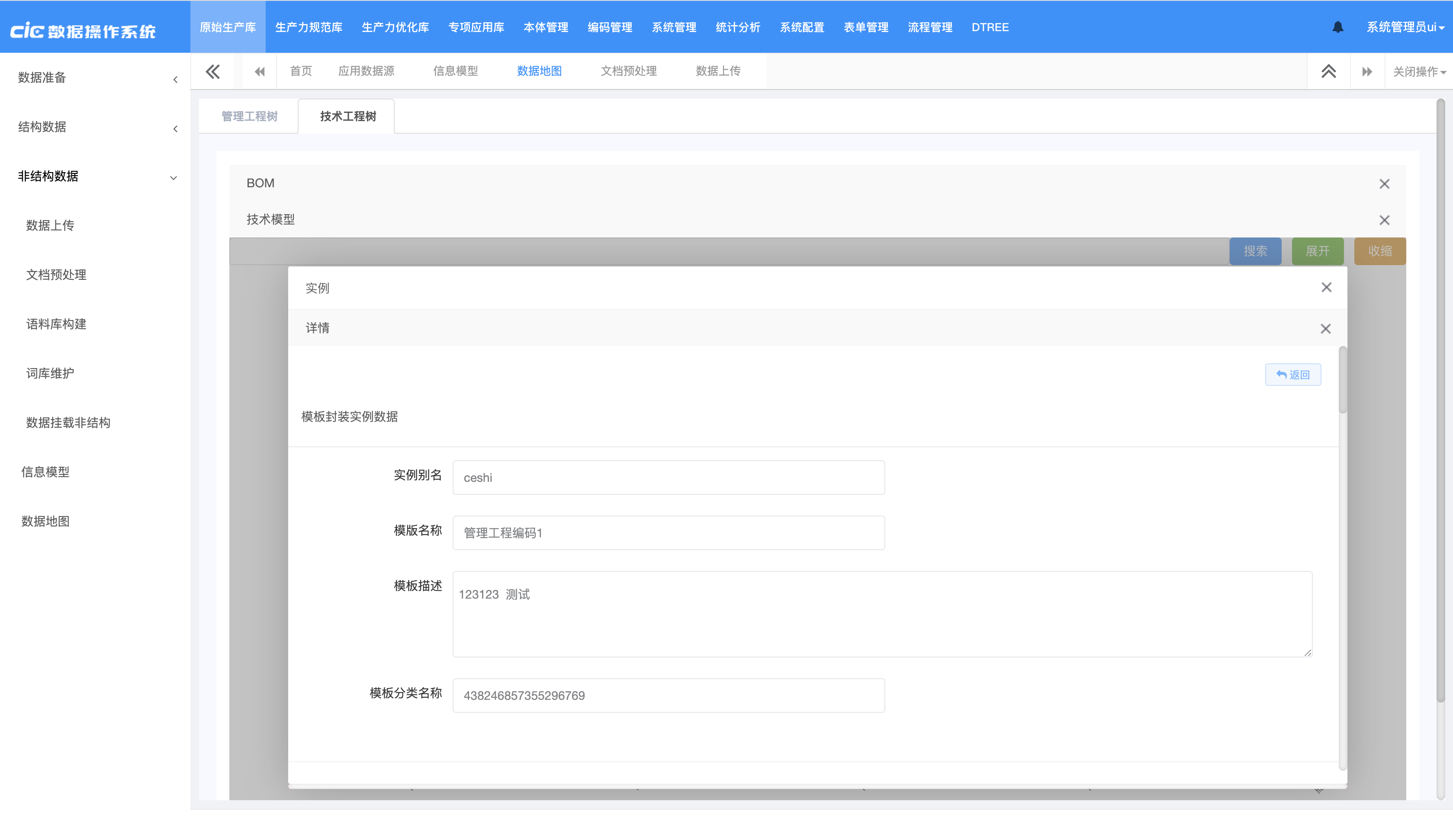Collapse sidebar with double-left chevron icon
Viewport: 1453px width, 840px height.
[x=213, y=71]
